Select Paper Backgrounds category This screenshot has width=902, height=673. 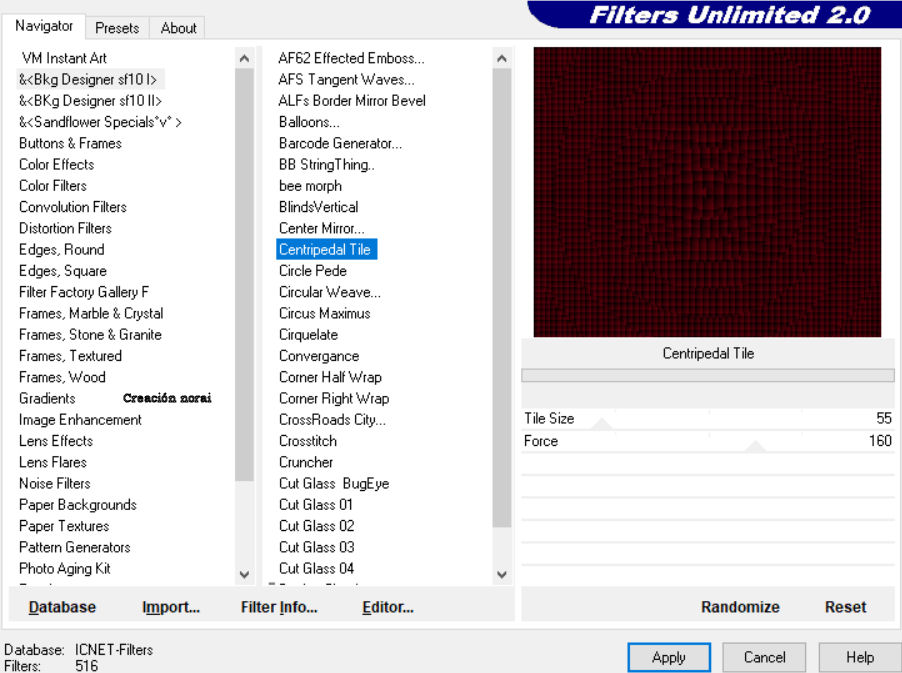(x=78, y=505)
